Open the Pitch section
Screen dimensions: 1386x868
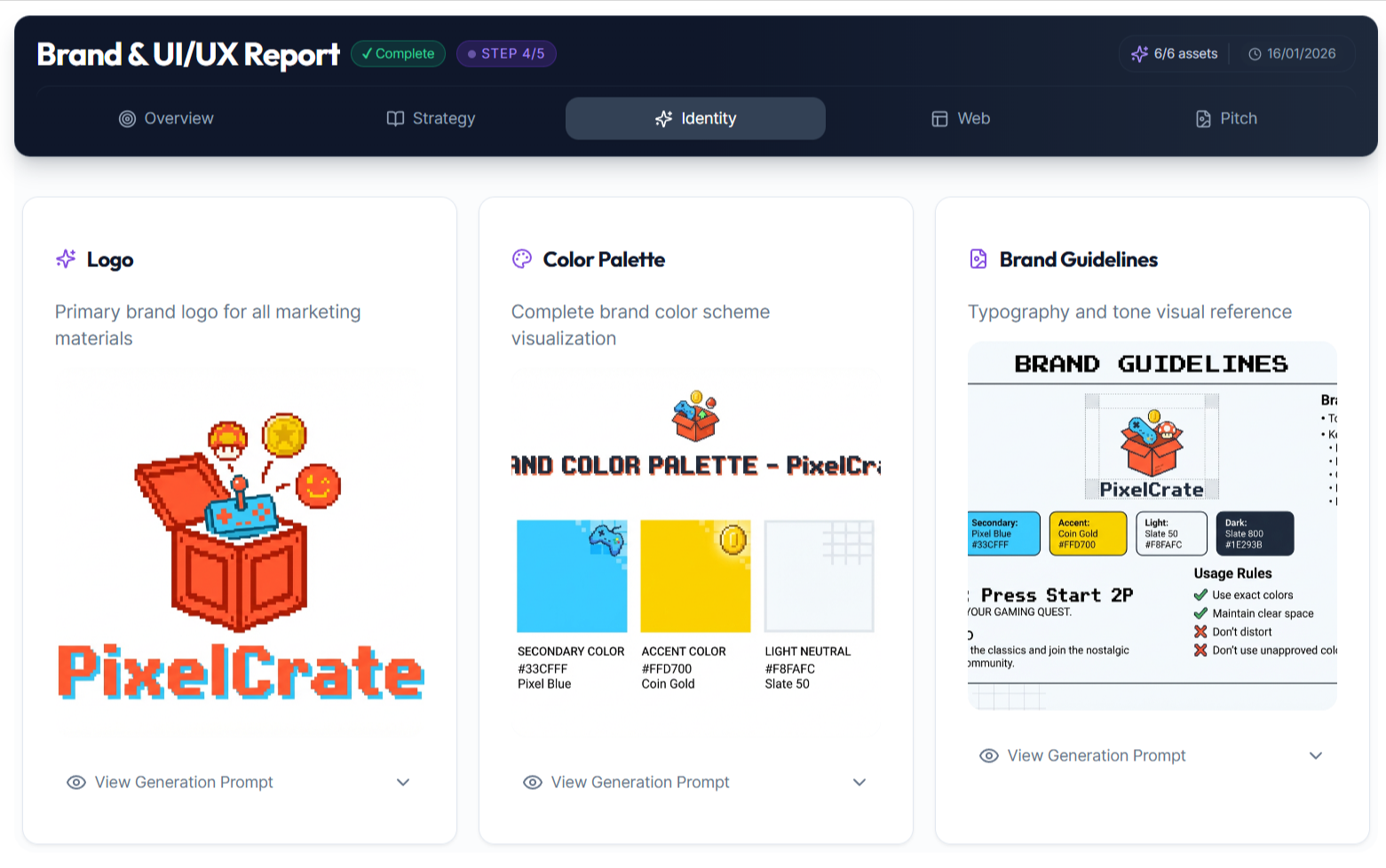click(x=1226, y=118)
